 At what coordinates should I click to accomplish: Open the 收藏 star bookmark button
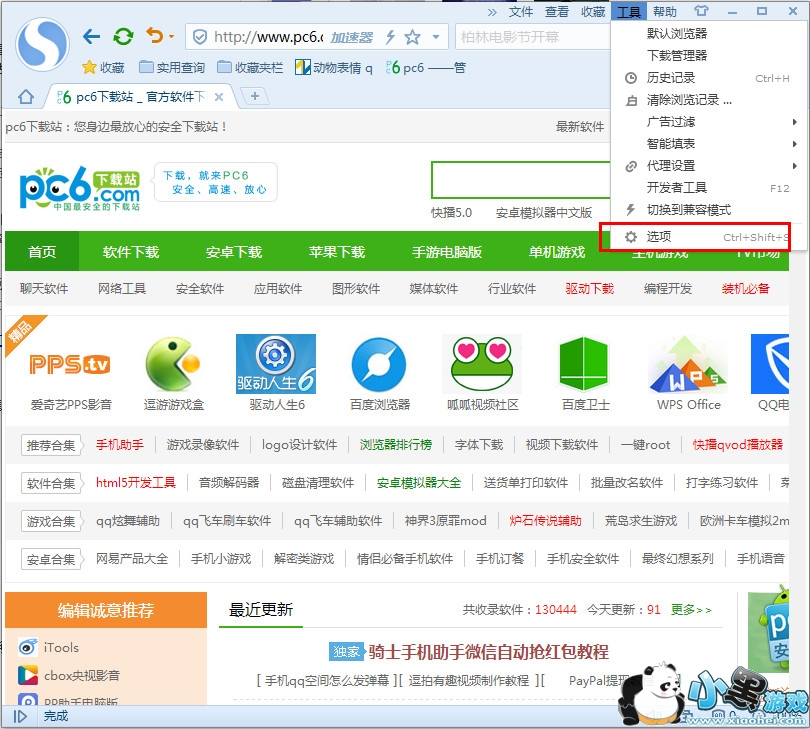pyautogui.click(x=103, y=68)
